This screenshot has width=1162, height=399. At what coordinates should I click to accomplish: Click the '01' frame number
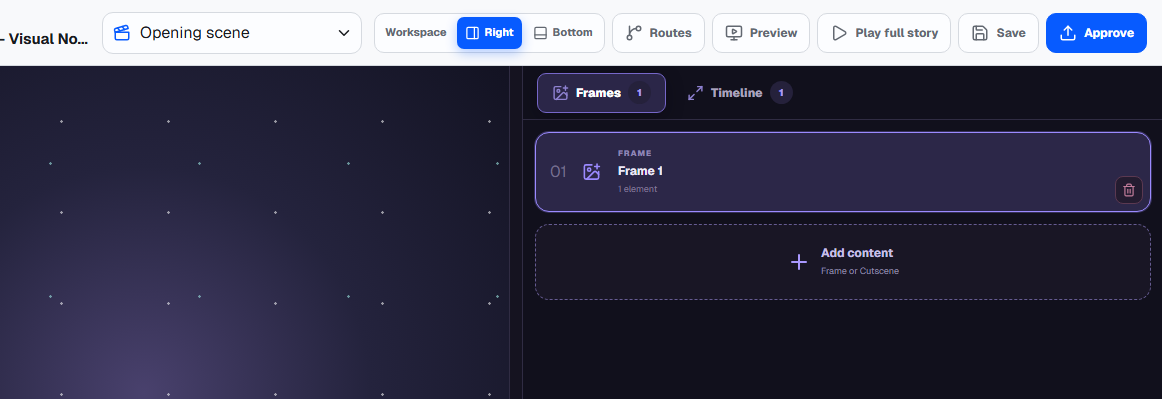tap(558, 172)
